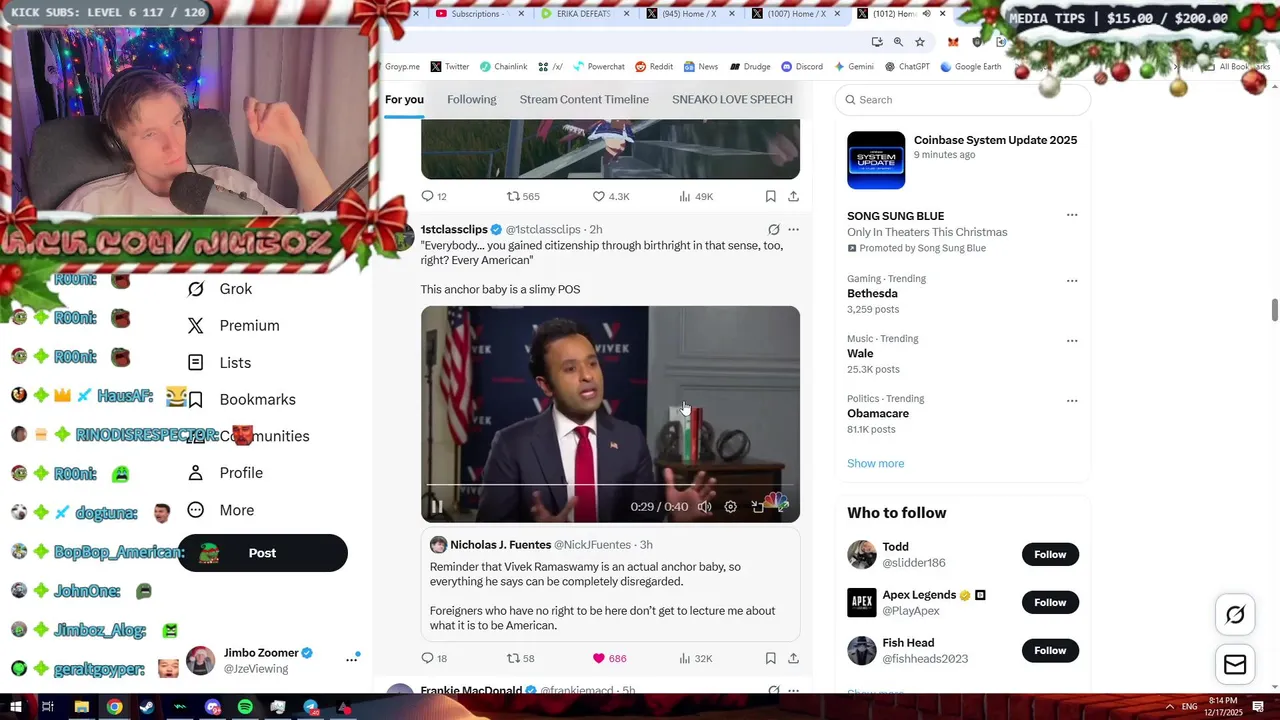View analytics of the 49K views post
Viewport: 1280px width, 720px height.
696,197
